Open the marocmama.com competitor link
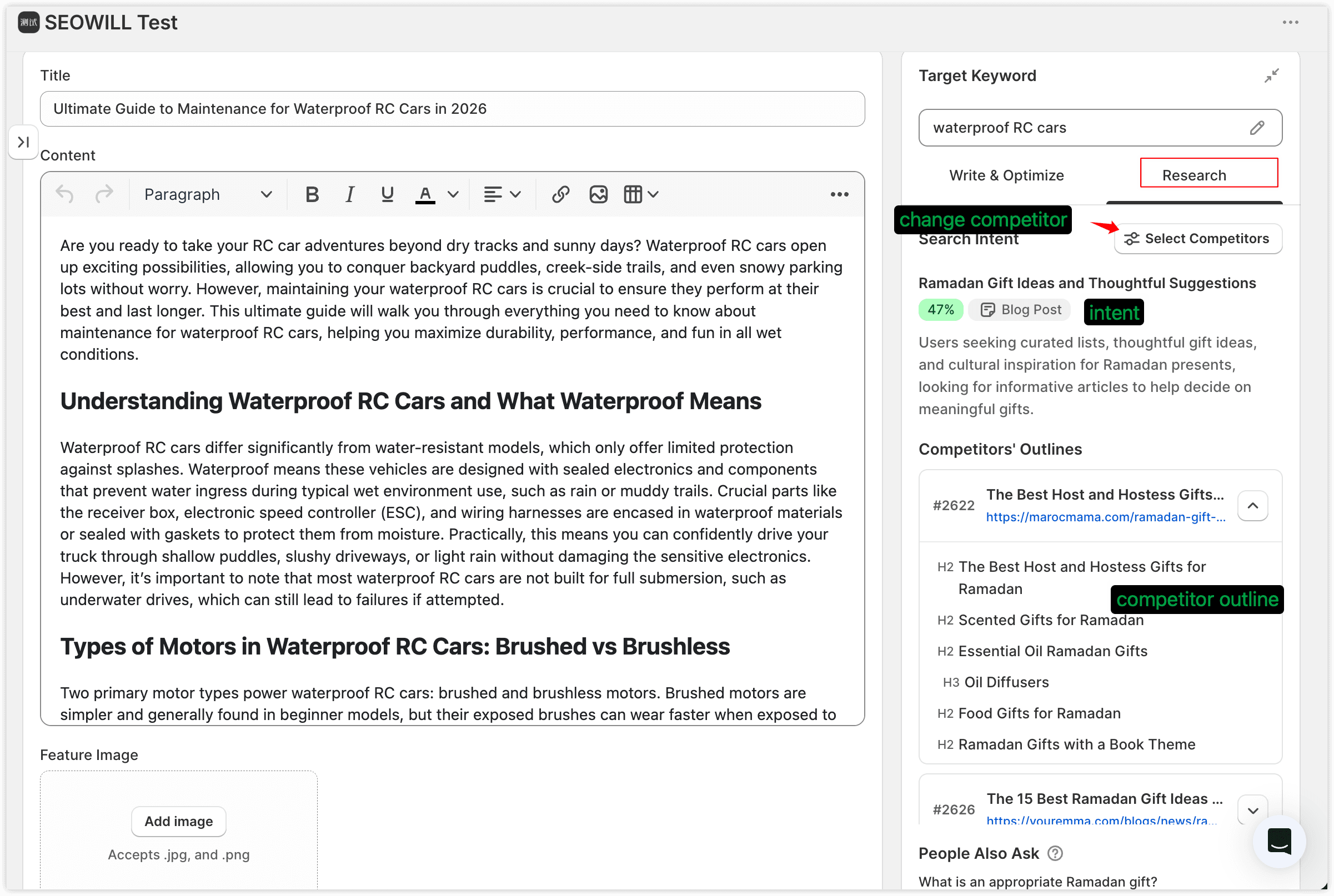 click(x=1105, y=517)
